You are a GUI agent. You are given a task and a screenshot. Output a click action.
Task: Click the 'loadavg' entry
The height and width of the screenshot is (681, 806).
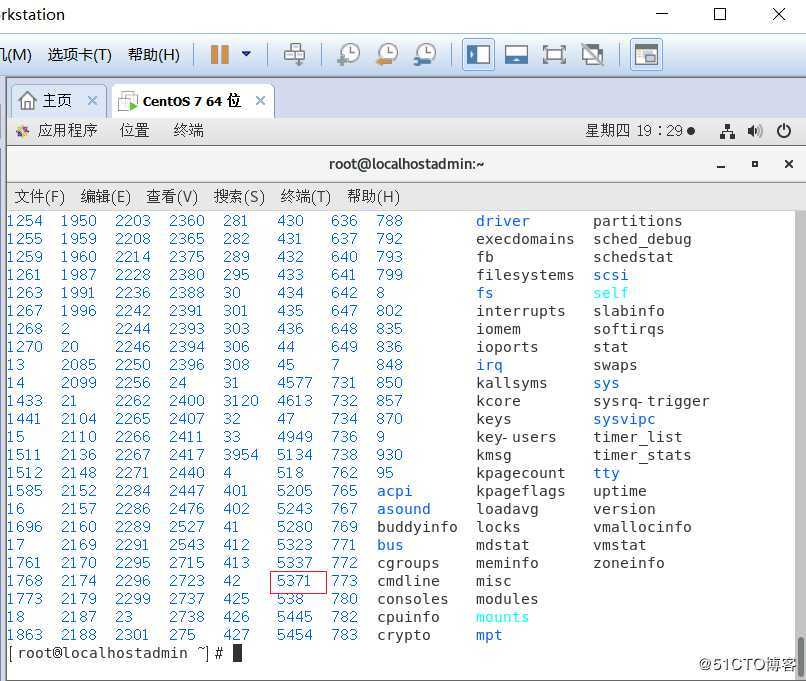tap(507, 509)
